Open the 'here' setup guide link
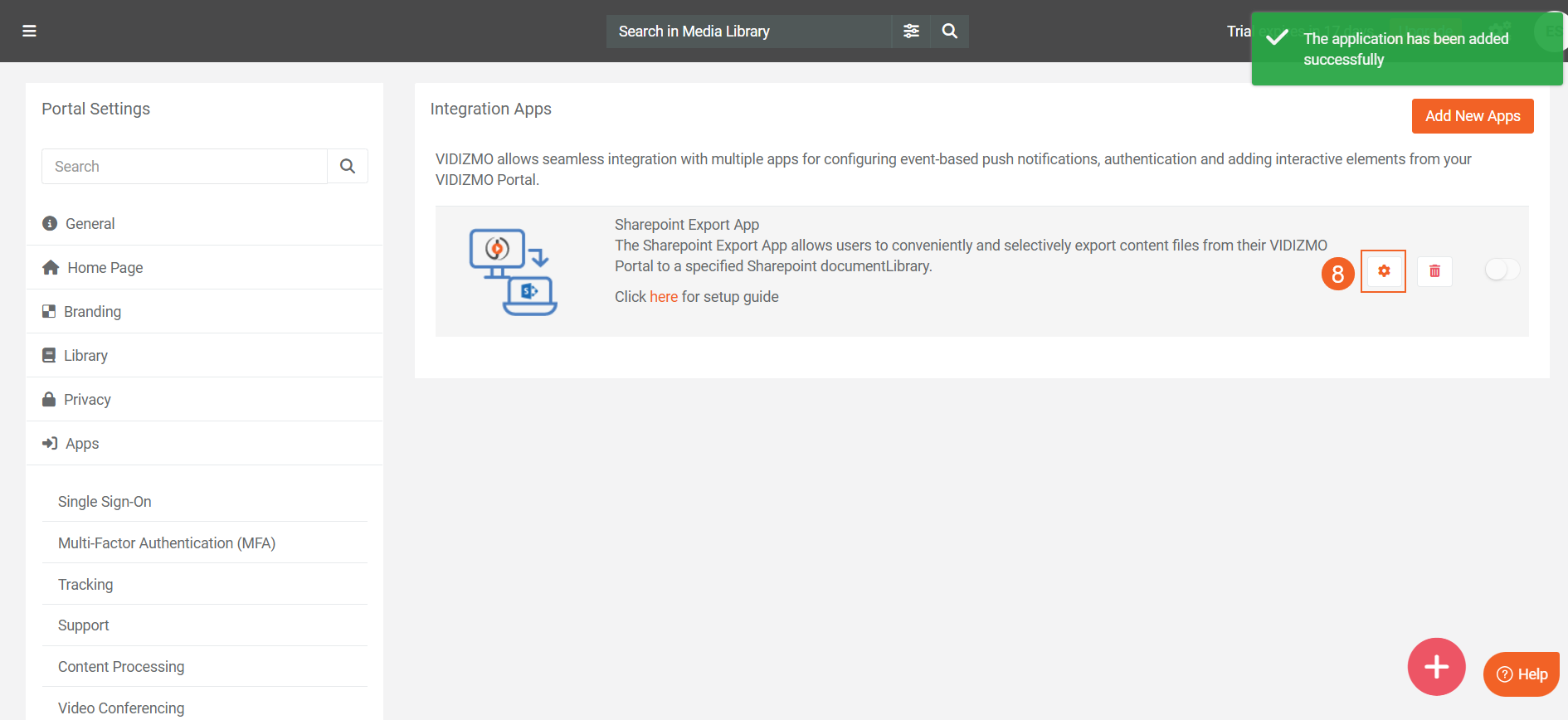1568x720 pixels. [663, 297]
